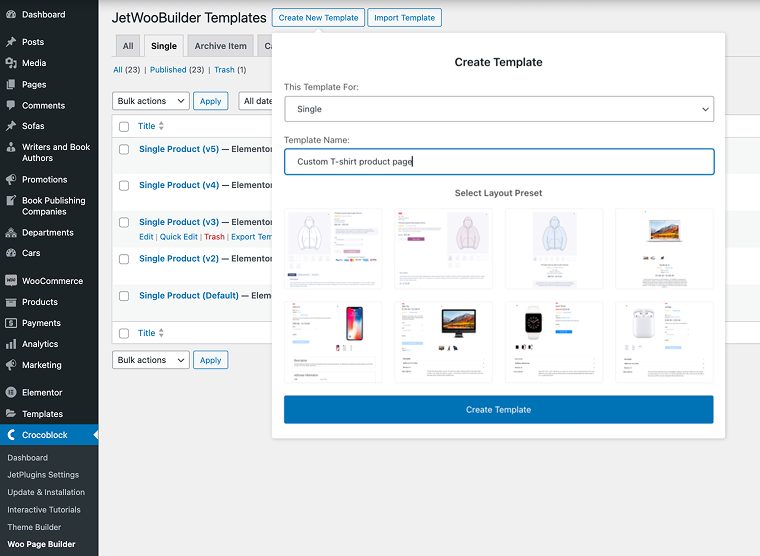760x556 pixels.
Task: Click the Import Template button
Action: 405,18
